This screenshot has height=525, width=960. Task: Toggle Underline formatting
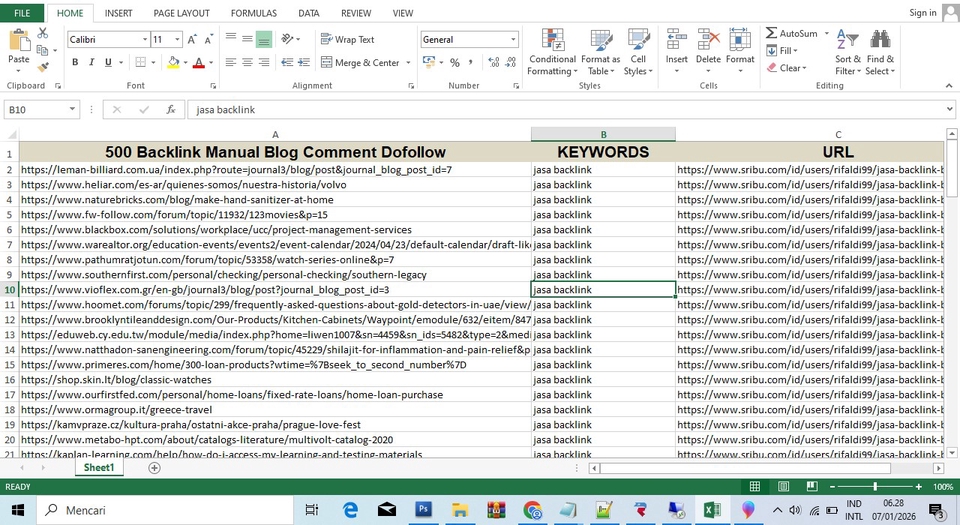(108, 62)
